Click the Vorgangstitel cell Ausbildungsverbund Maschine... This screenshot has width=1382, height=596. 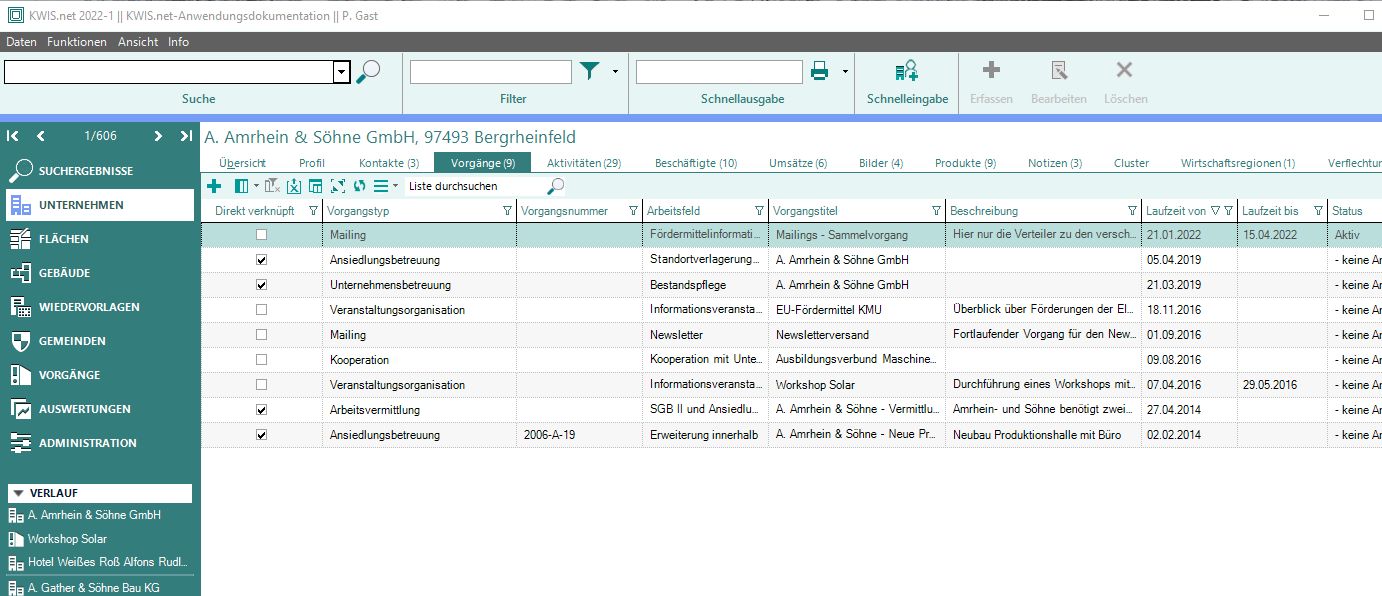click(x=856, y=360)
